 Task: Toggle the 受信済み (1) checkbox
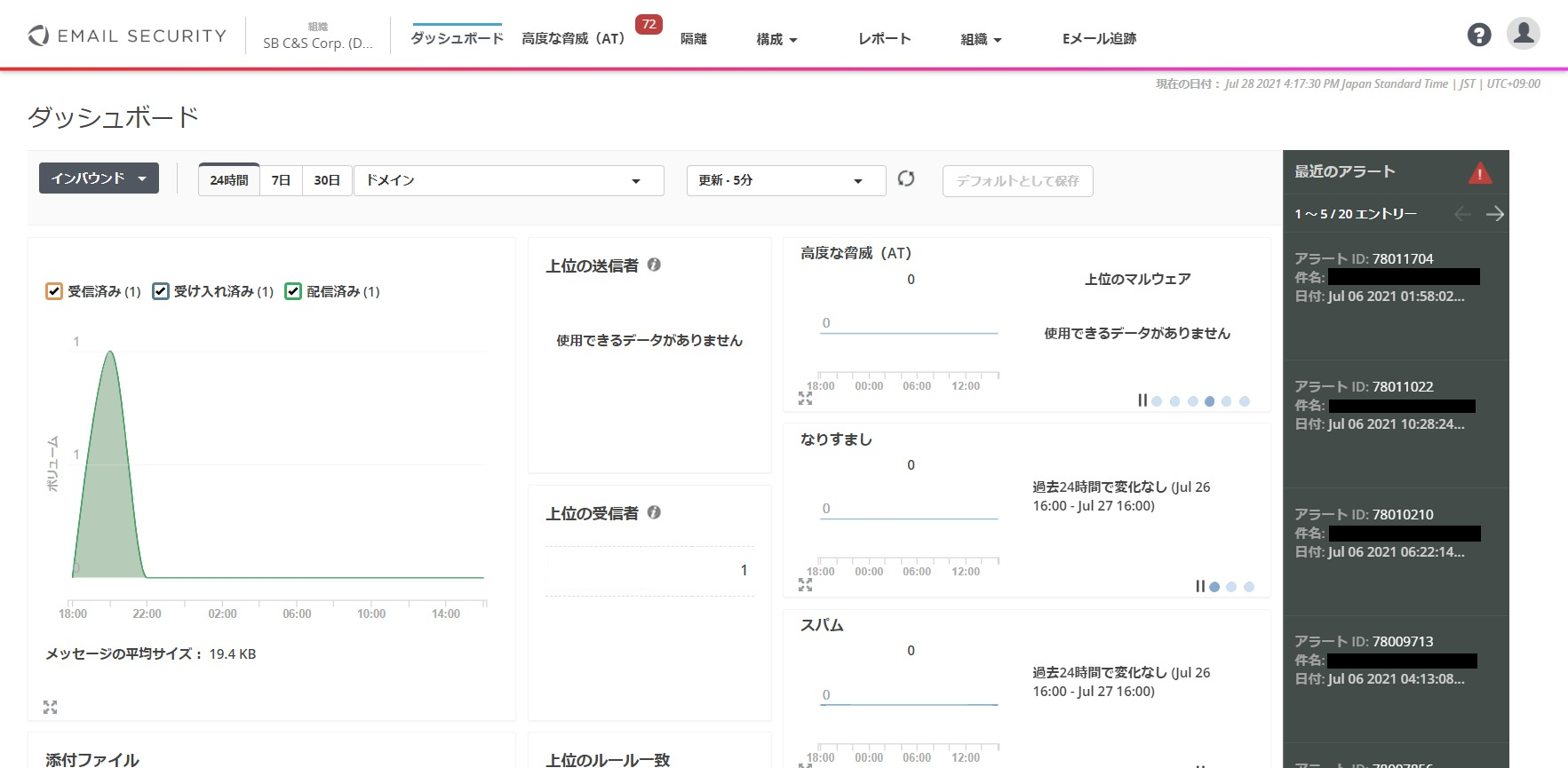(x=54, y=291)
